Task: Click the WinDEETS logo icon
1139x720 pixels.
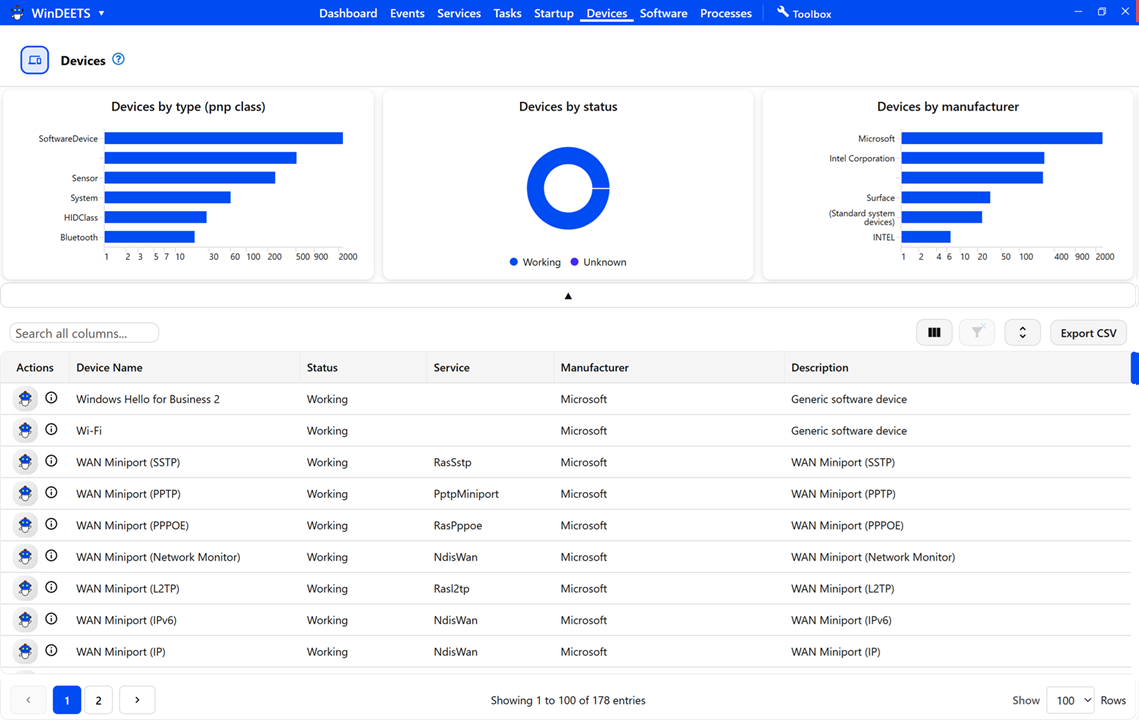Action: pyautogui.click(x=16, y=13)
